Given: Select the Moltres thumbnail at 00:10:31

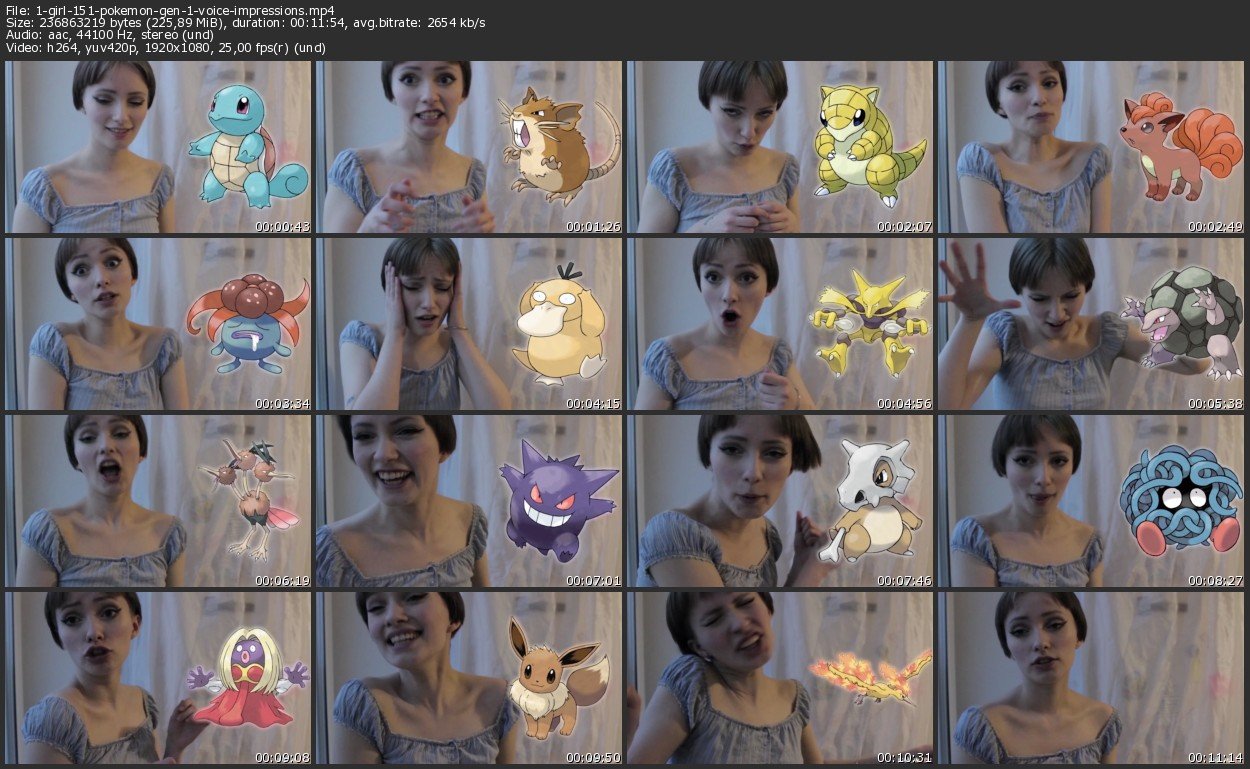Looking at the screenshot, I should click(780, 678).
